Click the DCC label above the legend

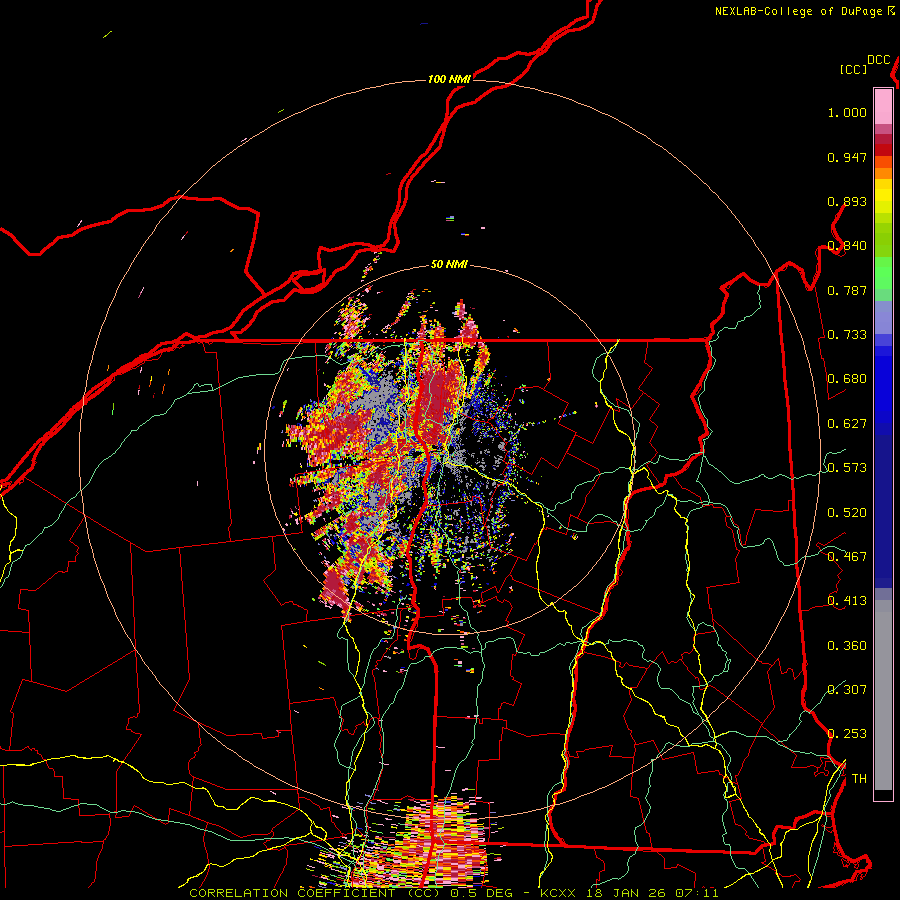879,60
